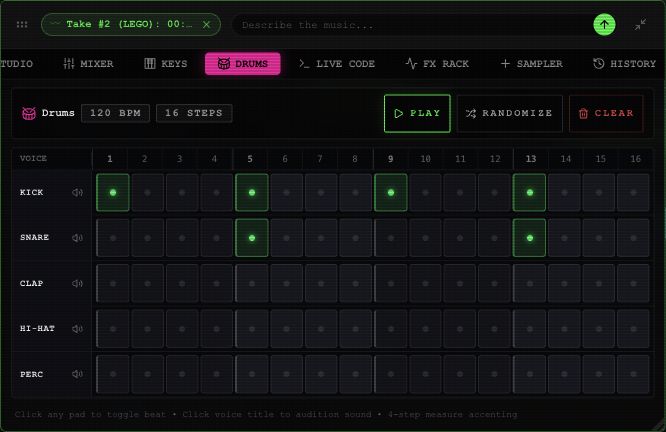This screenshot has height=432, width=666.
Task: Enable Perc pad at step 4
Action: point(217,374)
